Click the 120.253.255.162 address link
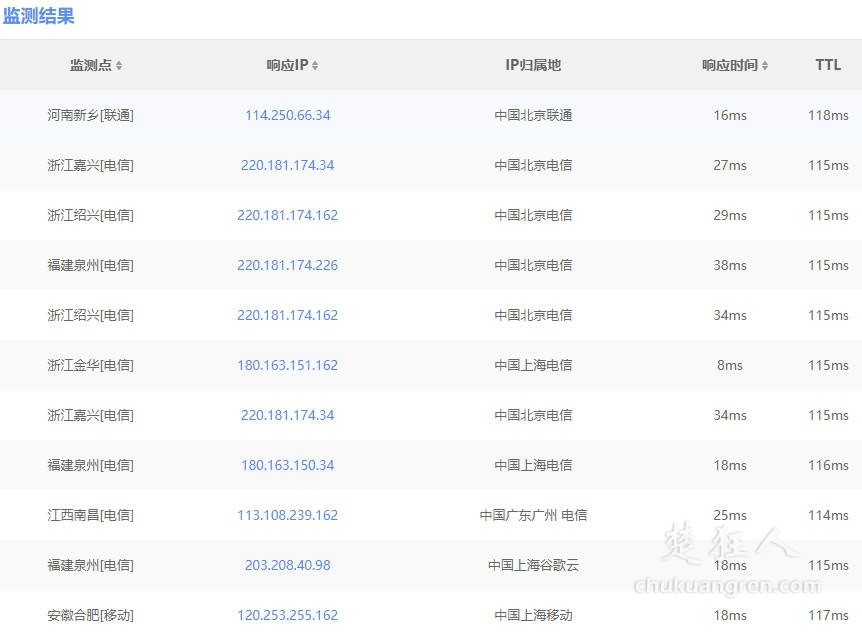862x640 pixels. 287,615
